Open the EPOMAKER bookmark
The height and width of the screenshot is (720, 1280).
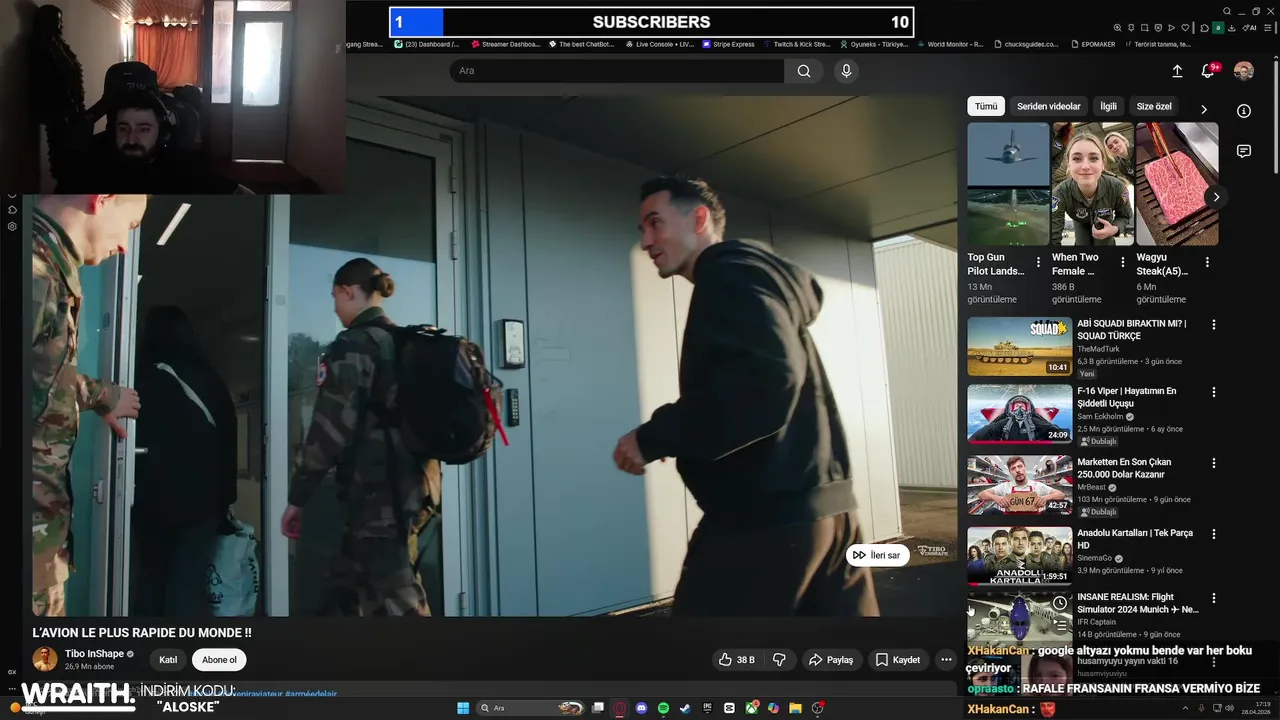1093,44
